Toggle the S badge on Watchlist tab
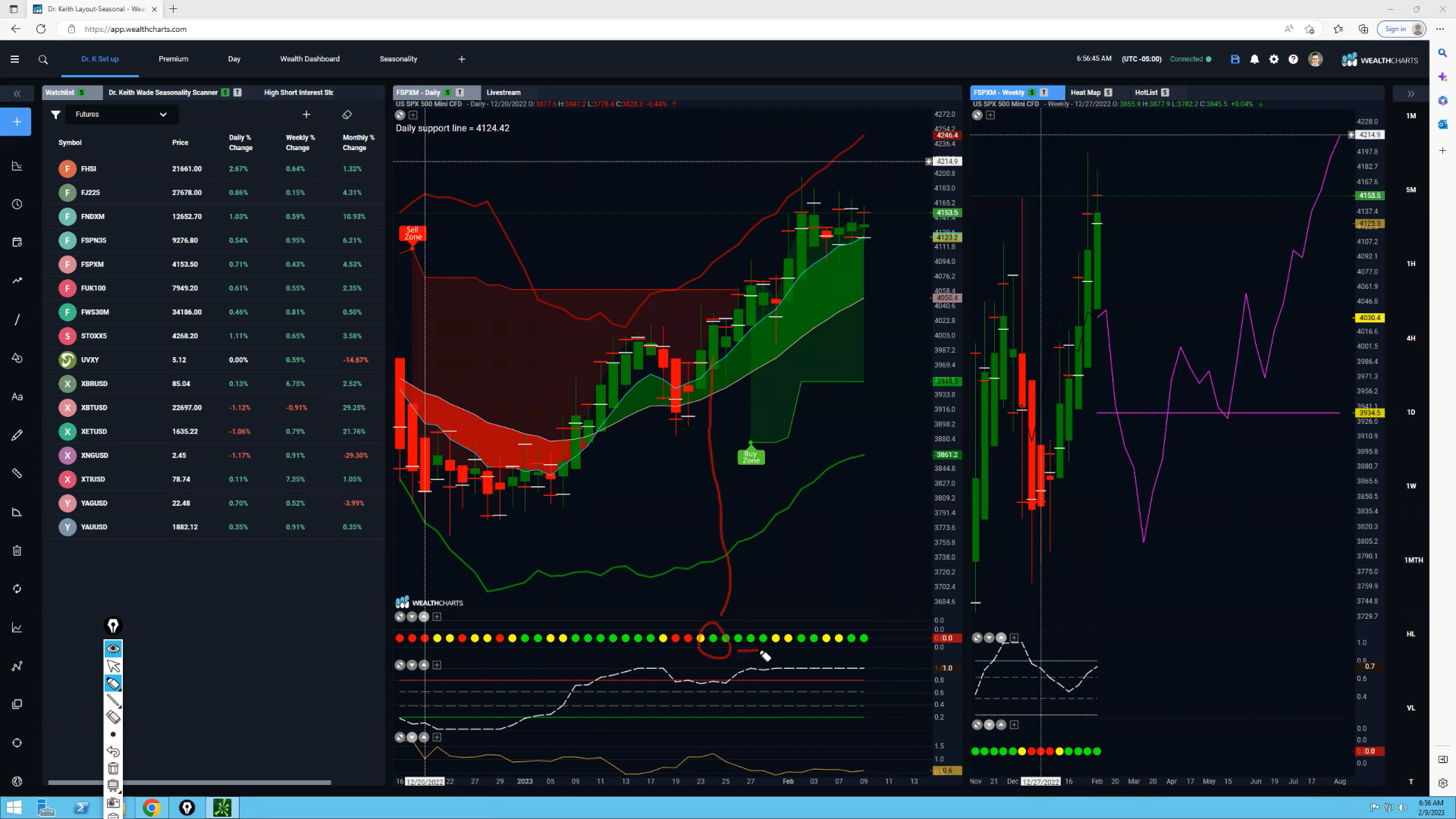1456x819 pixels. (x=81, y=93)
